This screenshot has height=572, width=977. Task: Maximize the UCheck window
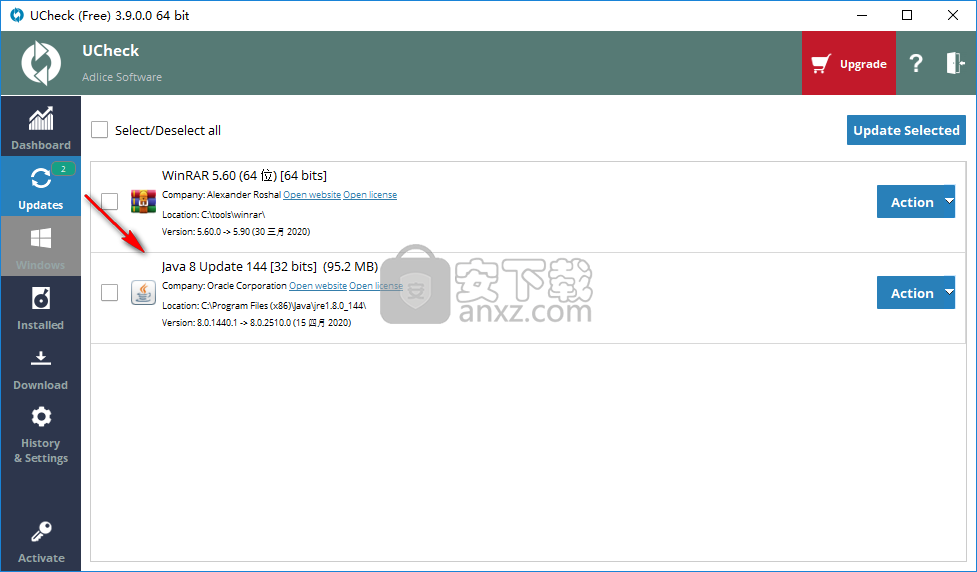(x=907, y=16)
